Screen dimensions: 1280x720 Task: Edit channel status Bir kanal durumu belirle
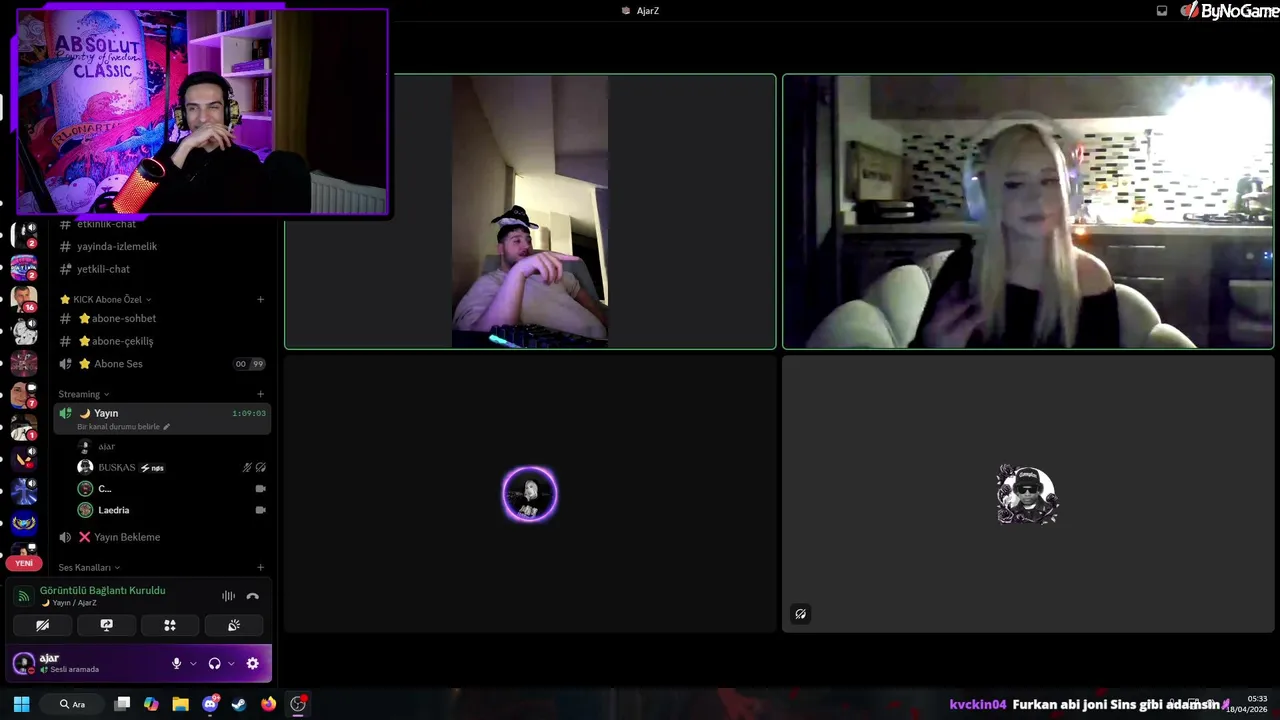(123, 427)
